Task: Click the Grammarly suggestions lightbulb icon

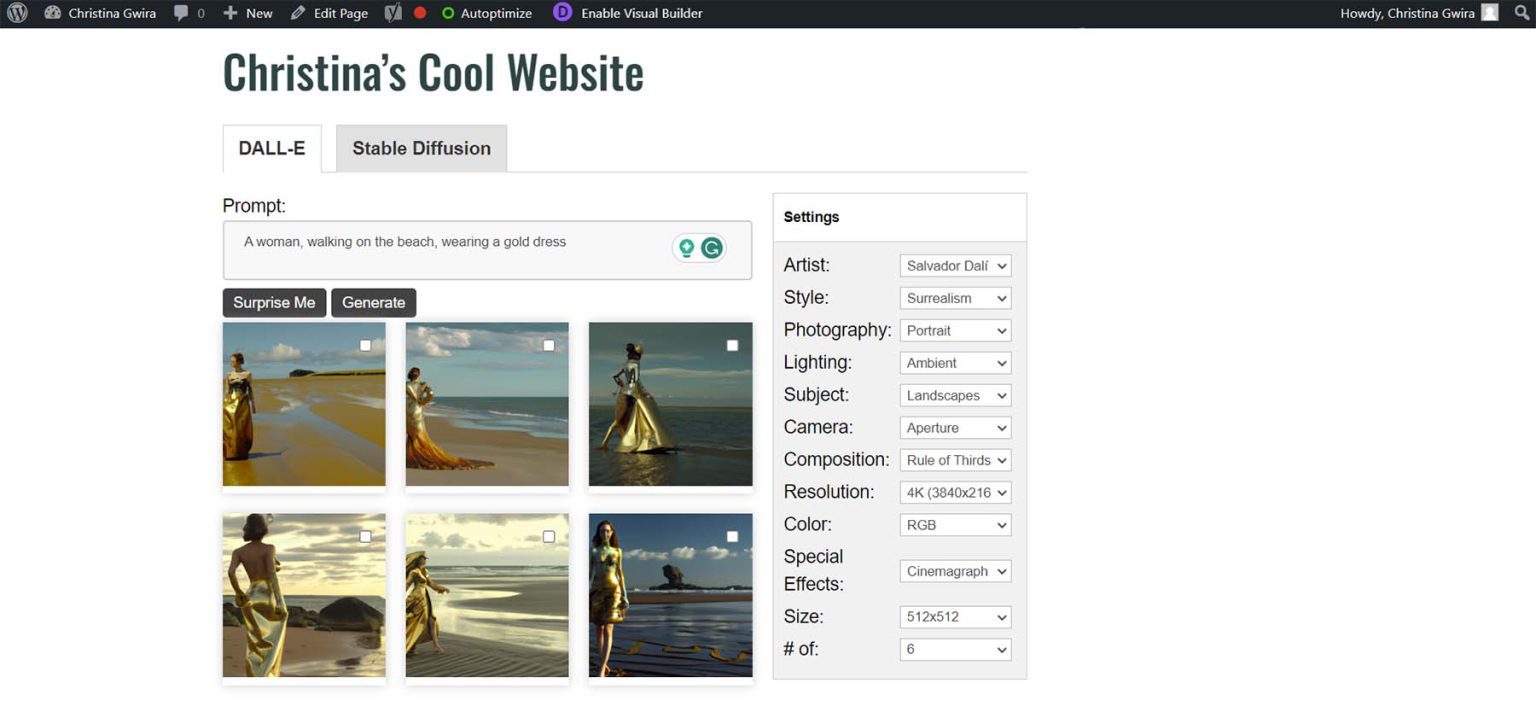Action: pyautogui.click(x=687, y=248)
